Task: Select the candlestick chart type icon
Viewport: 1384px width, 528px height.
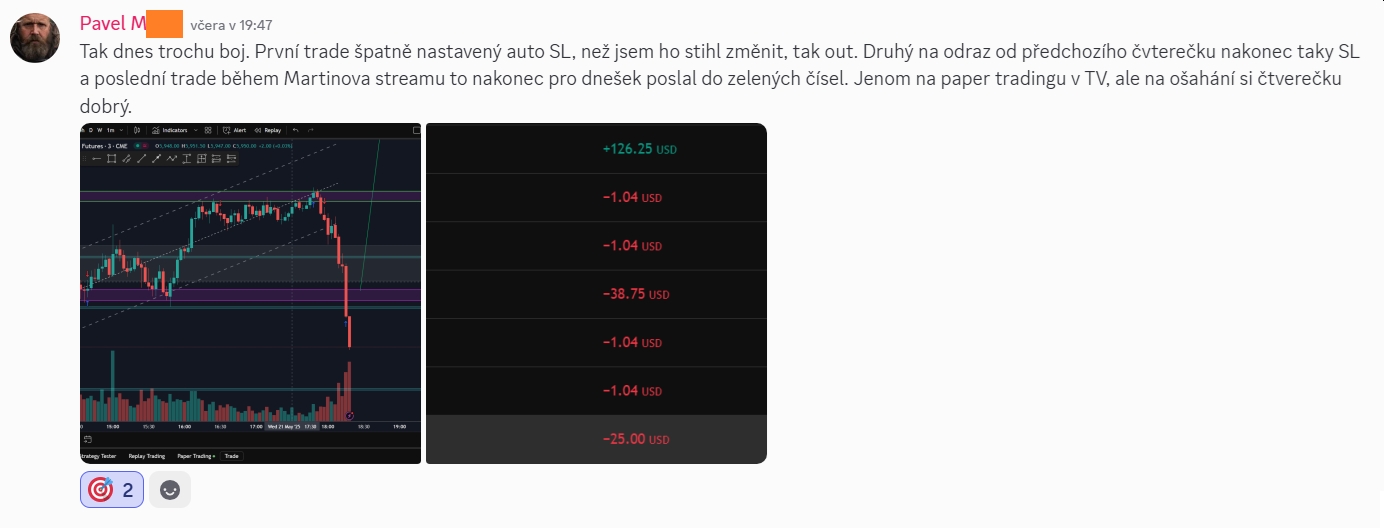Action: coord(137,130)
